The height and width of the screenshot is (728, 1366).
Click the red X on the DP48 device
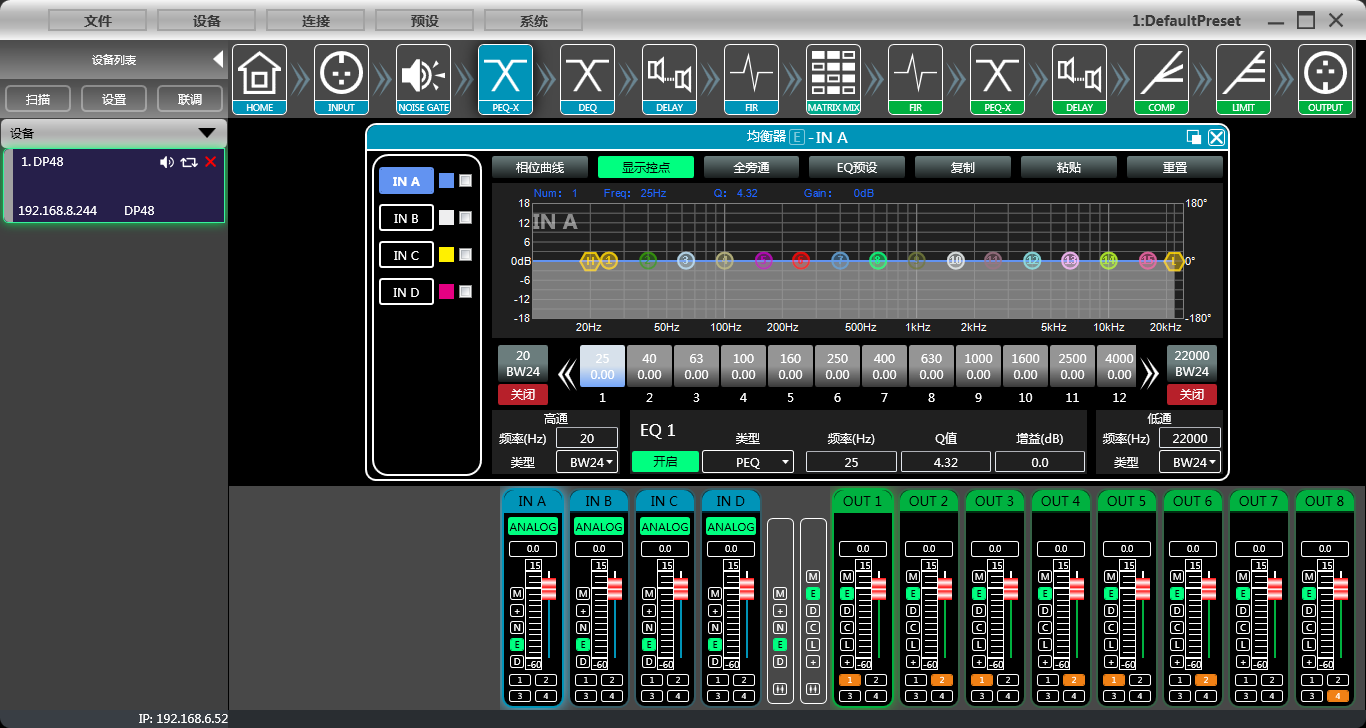(210, 162)
